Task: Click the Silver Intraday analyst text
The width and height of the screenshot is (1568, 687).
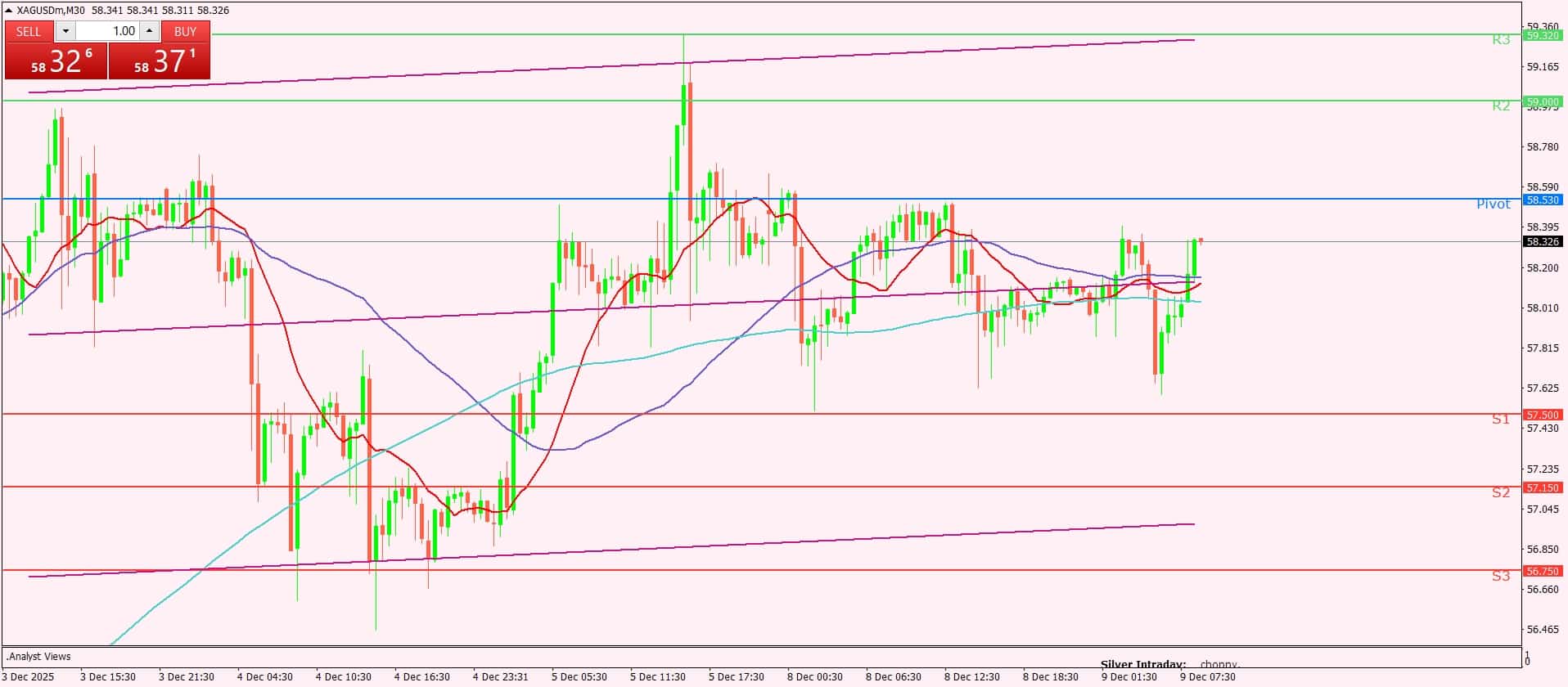Action: pos(1142,664)
